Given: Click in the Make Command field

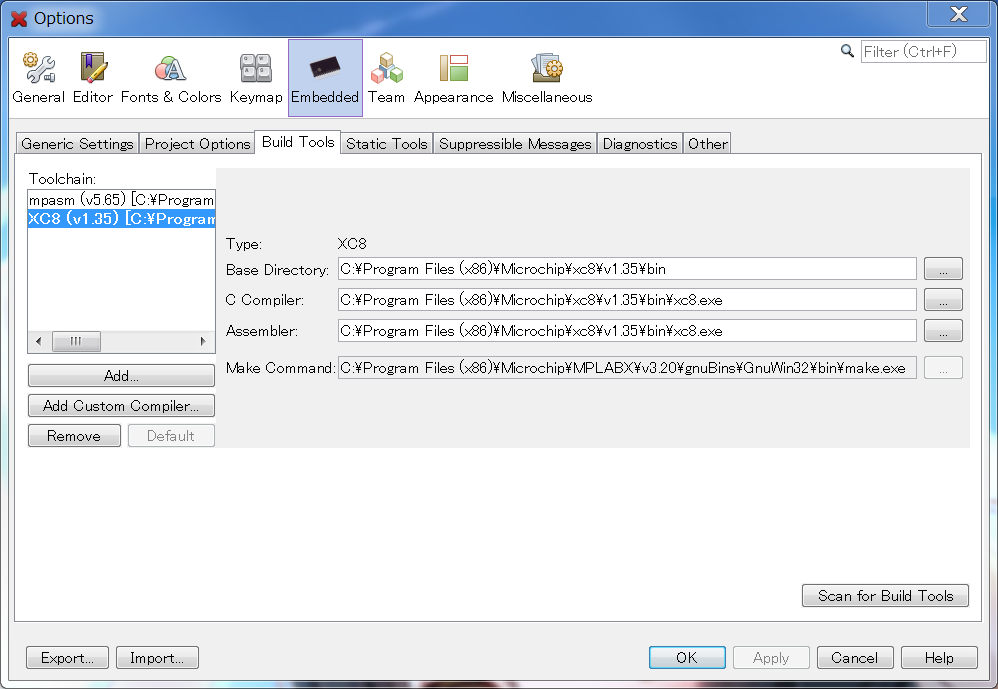Looking at the screenshot, I should pos(627,368).
